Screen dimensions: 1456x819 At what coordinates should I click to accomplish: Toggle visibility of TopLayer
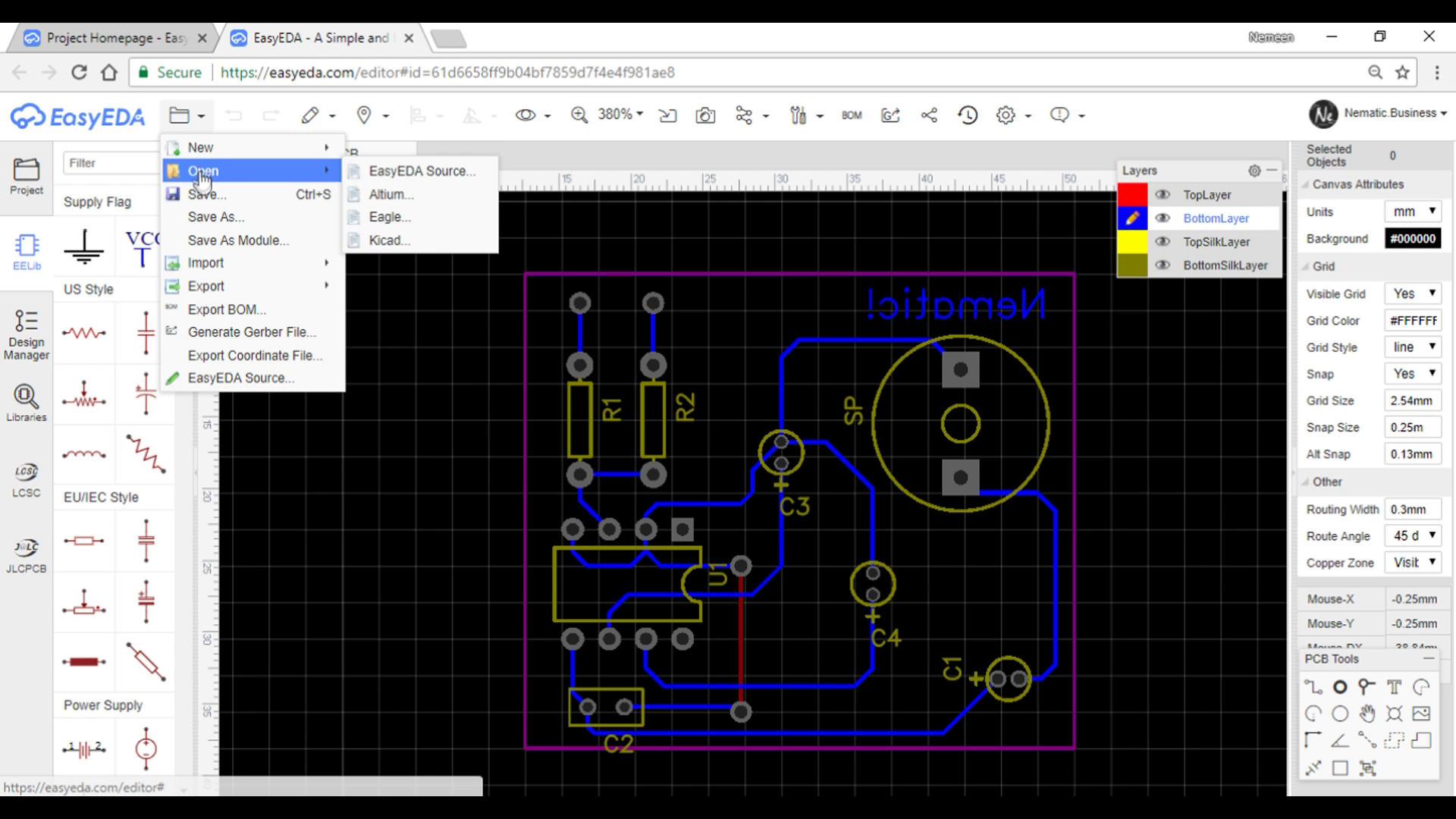[x=1162, y=195]
